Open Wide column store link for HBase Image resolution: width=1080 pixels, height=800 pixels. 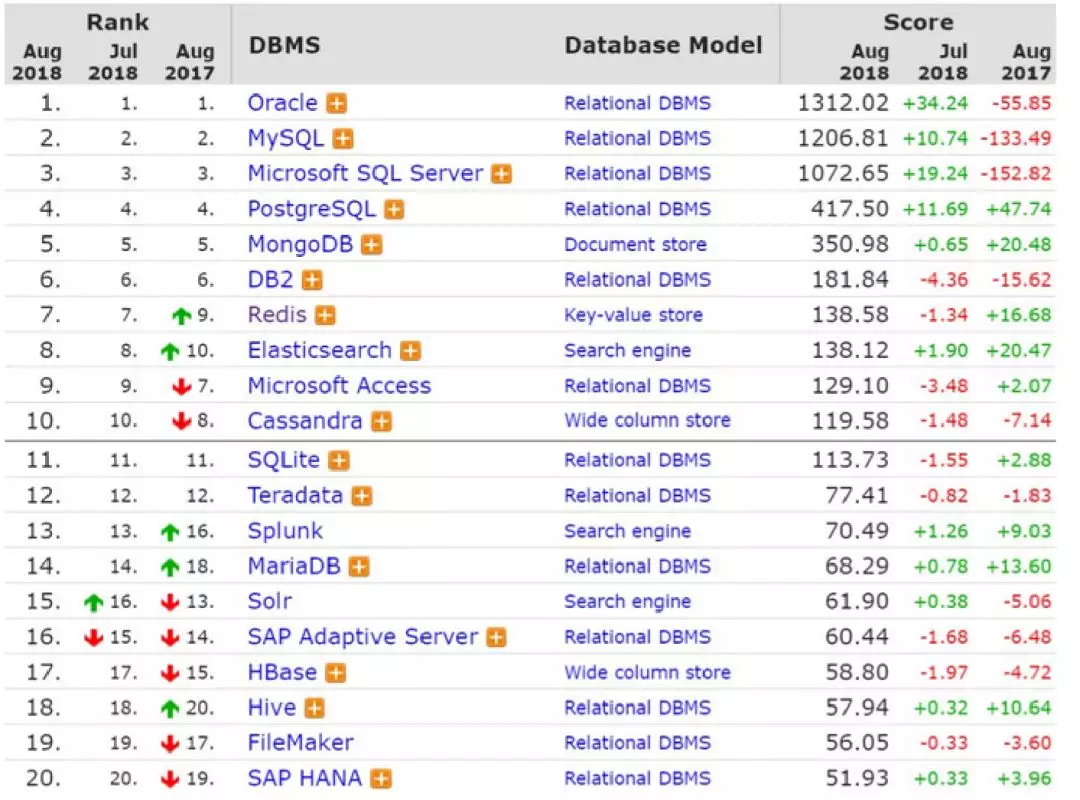coord(647,673)
